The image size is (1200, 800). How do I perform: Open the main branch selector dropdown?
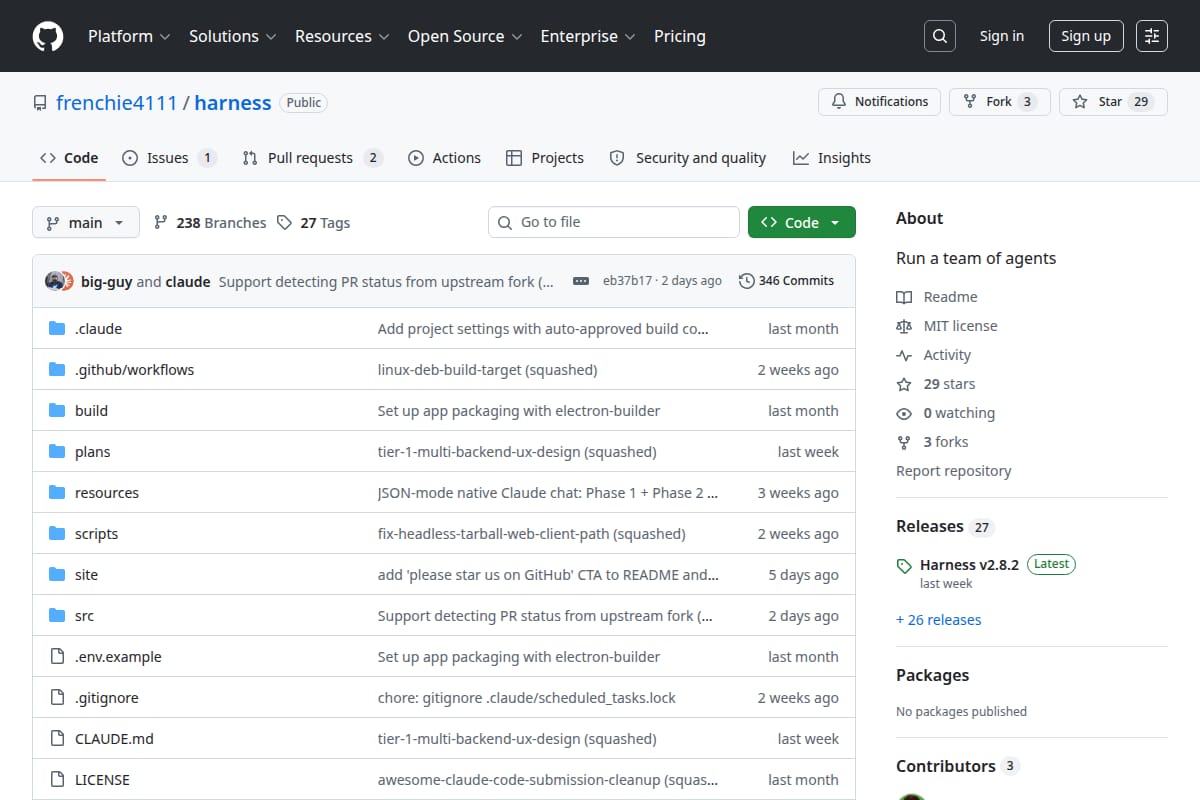point(85,222)
